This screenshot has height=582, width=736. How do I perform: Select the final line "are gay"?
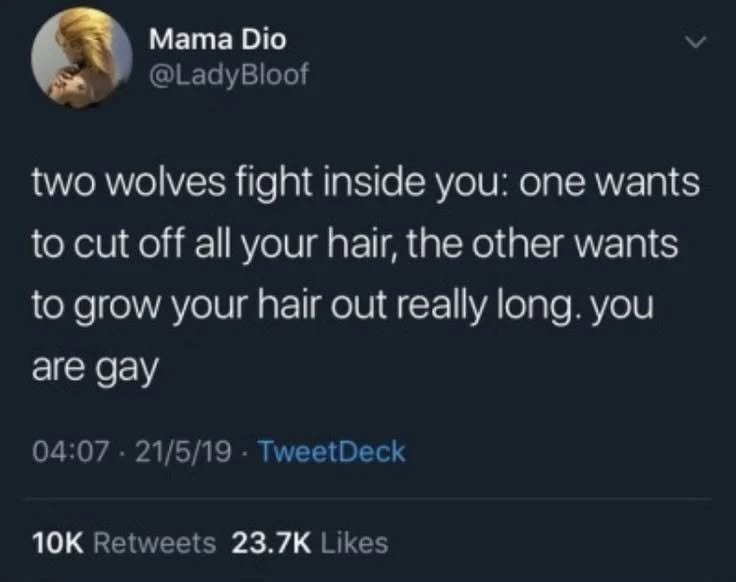tap(95, 368)
